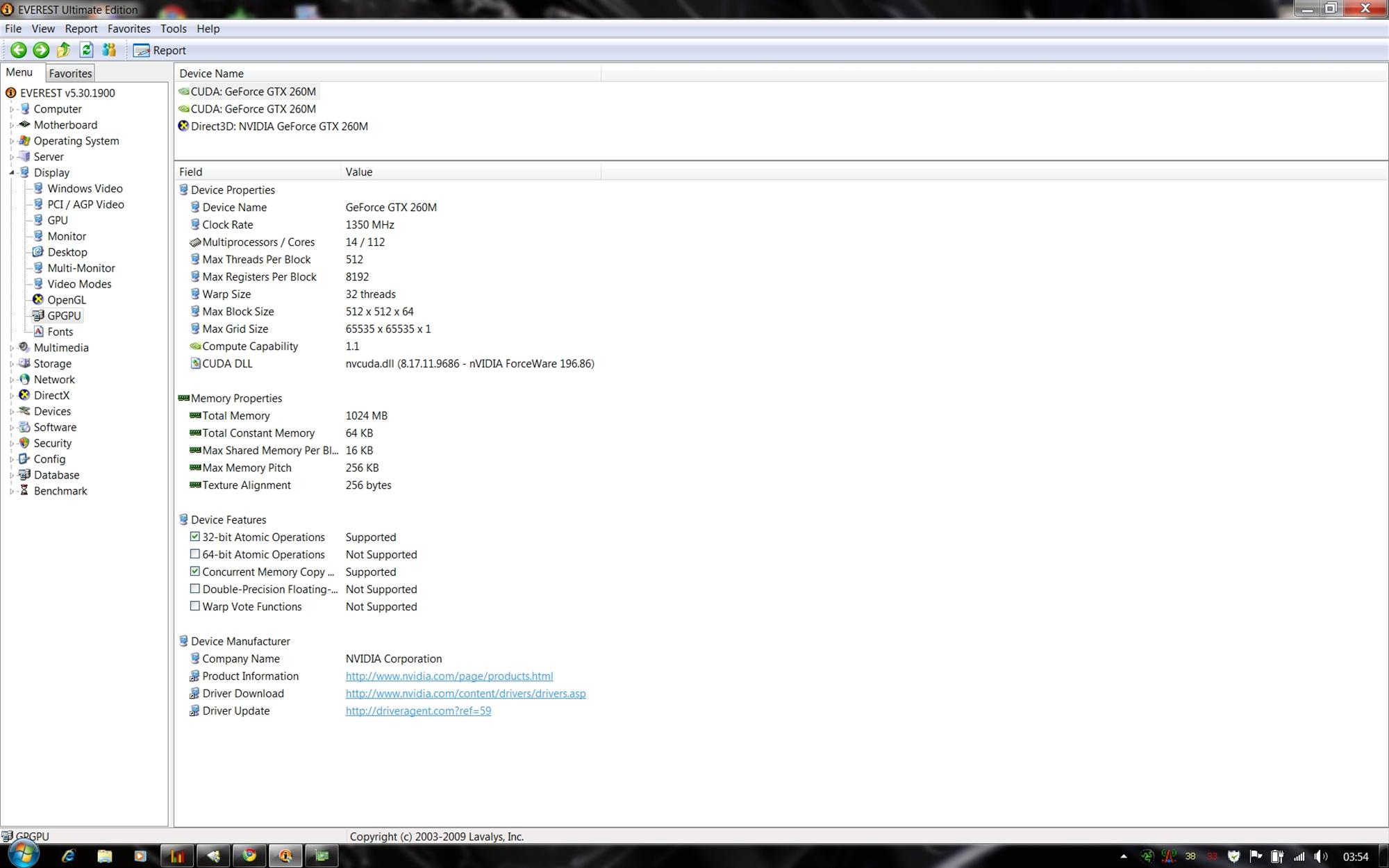
Task: Click Compute Capability nvidia icon
Action: 195,346
